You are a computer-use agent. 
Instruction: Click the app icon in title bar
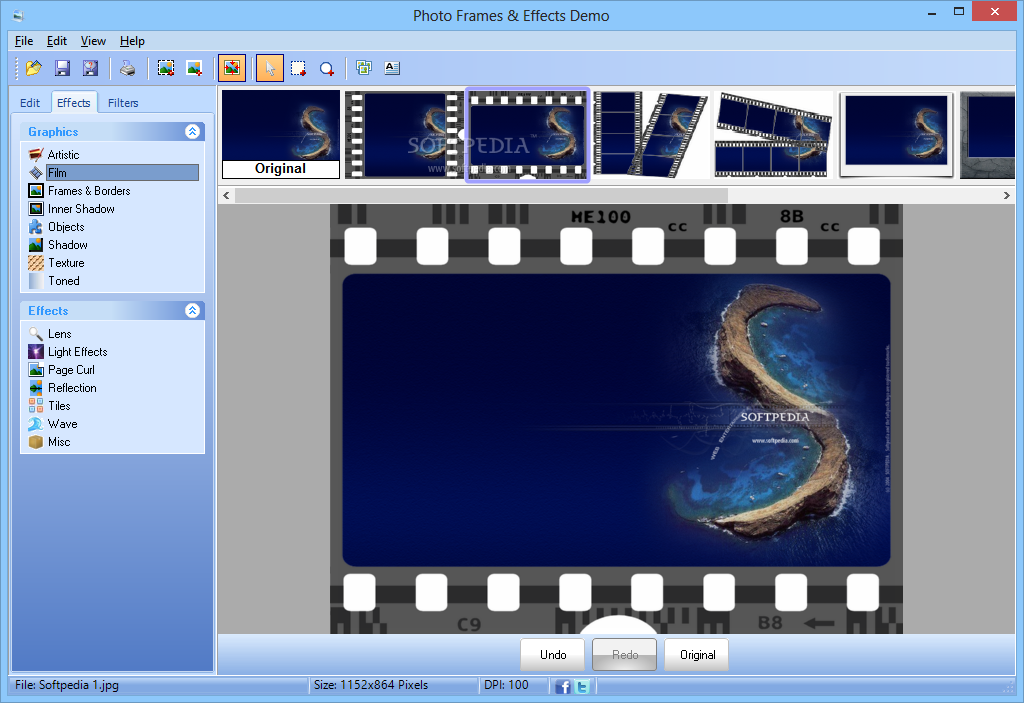tap(18, 15)
